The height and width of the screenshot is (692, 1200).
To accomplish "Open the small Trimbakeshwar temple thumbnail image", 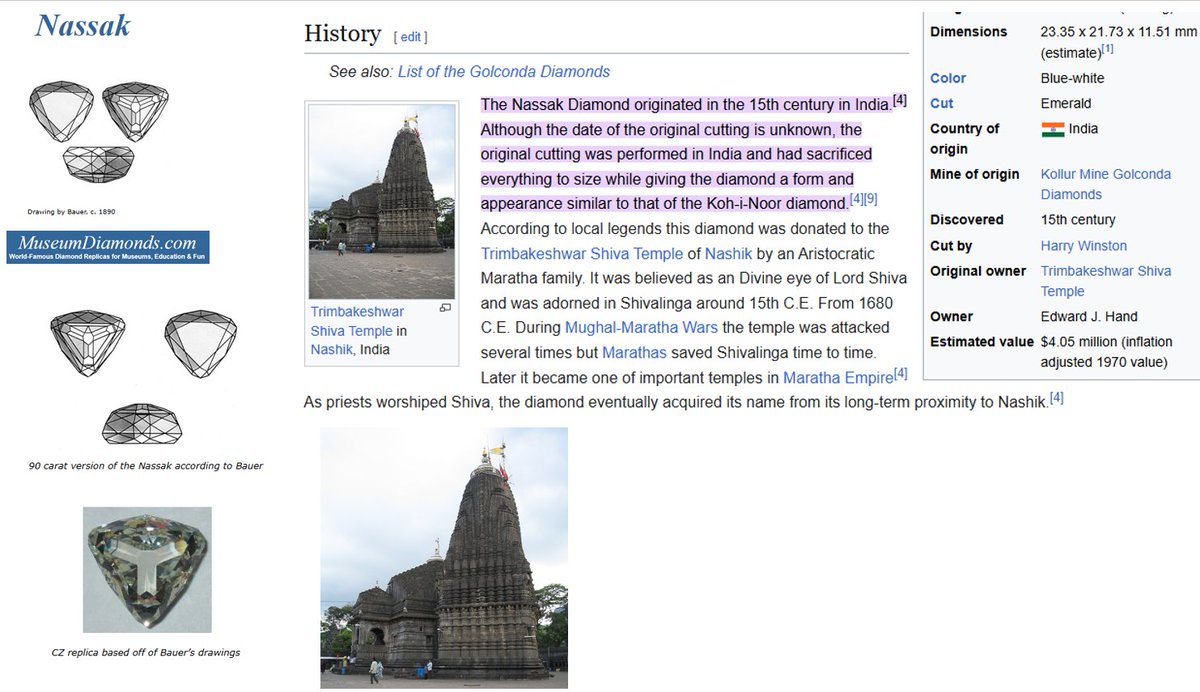I will click(382, 201).
